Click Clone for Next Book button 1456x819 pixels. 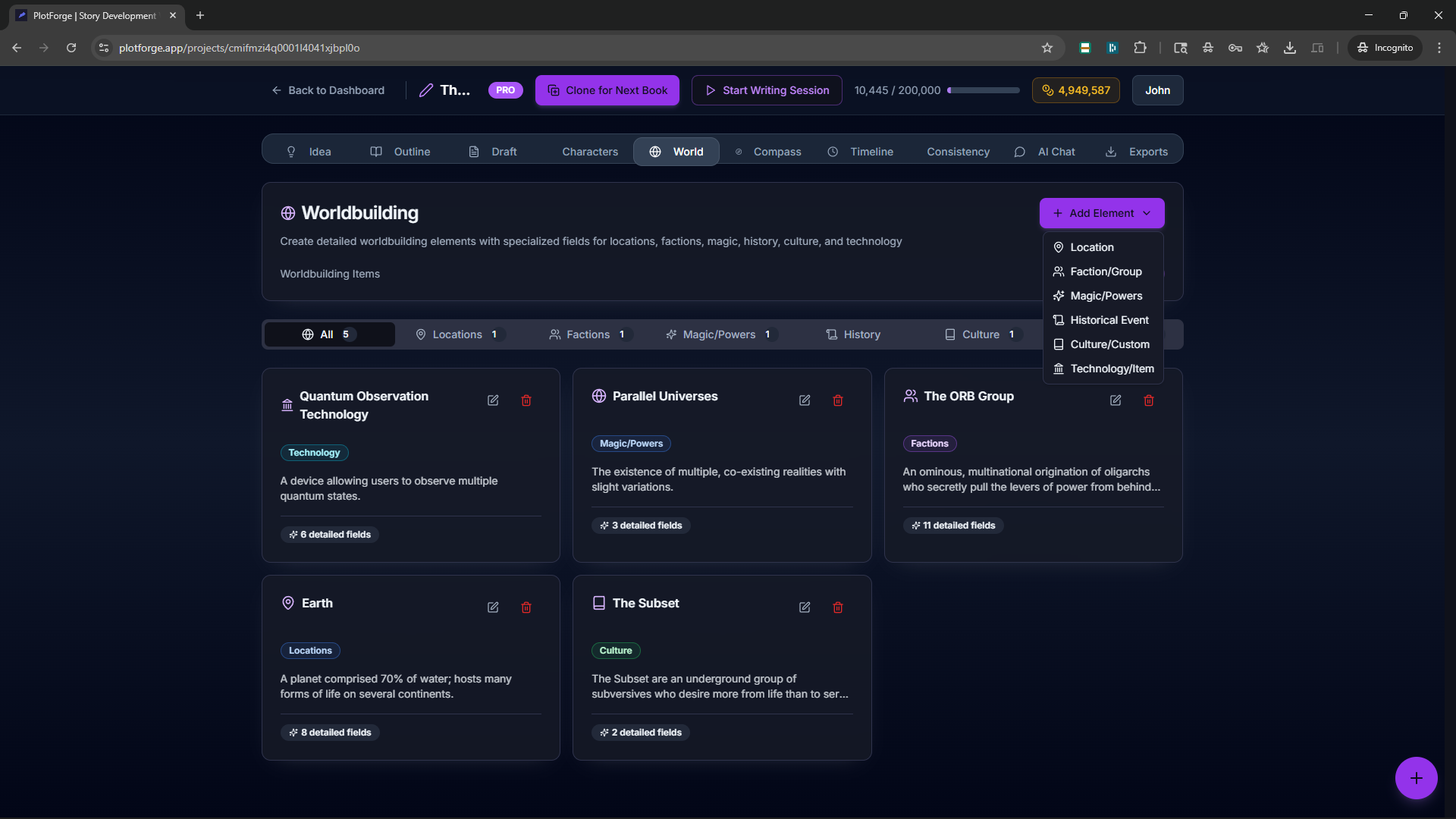pos(607,90)
